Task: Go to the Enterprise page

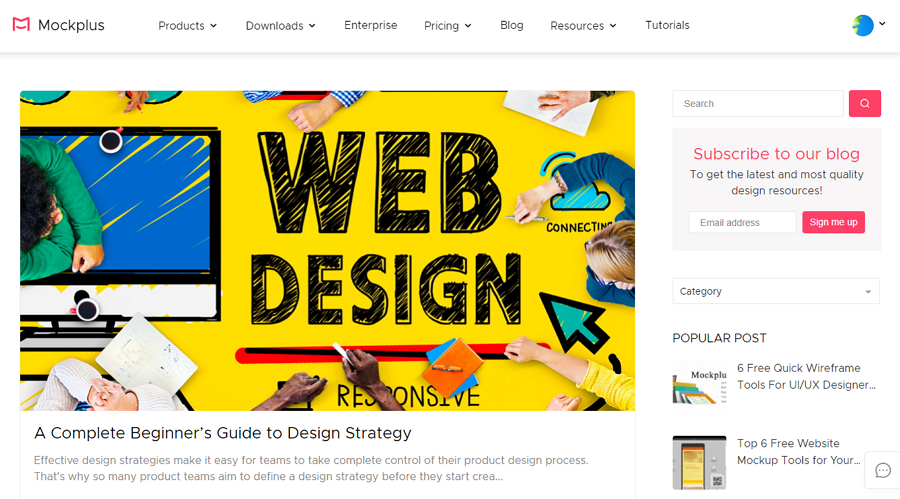Action: [x=371, y=25]
